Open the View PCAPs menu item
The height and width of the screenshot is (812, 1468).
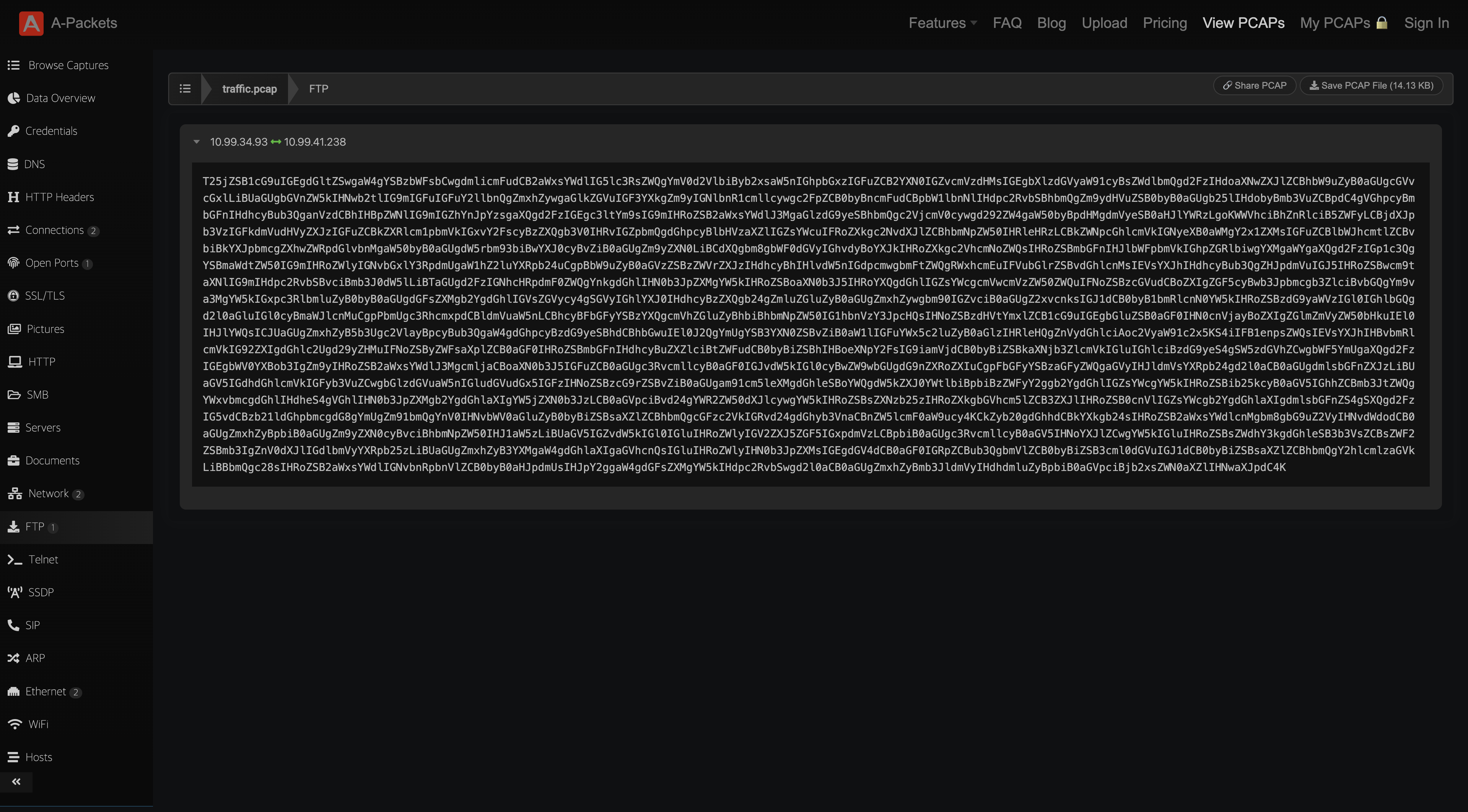[1243, 23]
